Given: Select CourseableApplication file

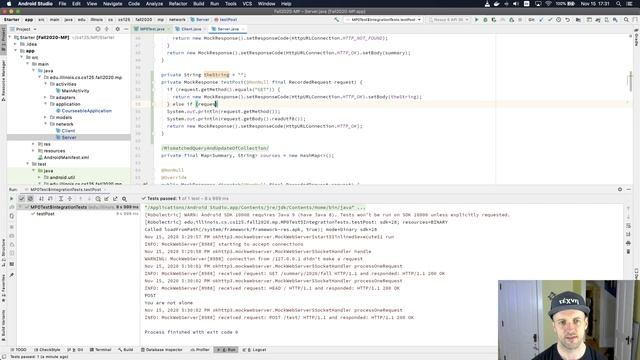Looking at the screenshot, I should (x=87, y=111).
